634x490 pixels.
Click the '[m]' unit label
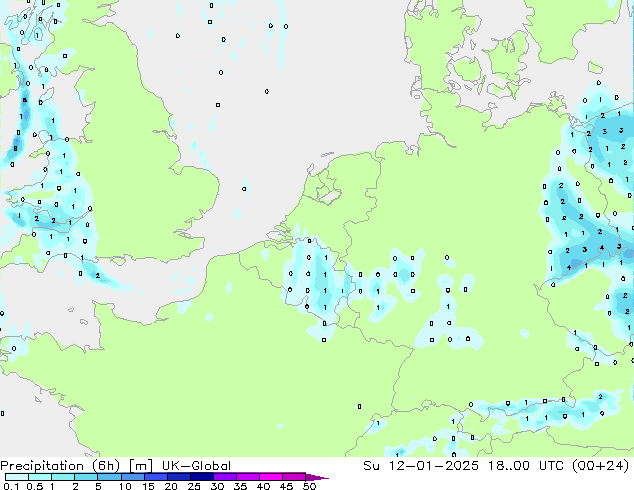tap(141, 466)
